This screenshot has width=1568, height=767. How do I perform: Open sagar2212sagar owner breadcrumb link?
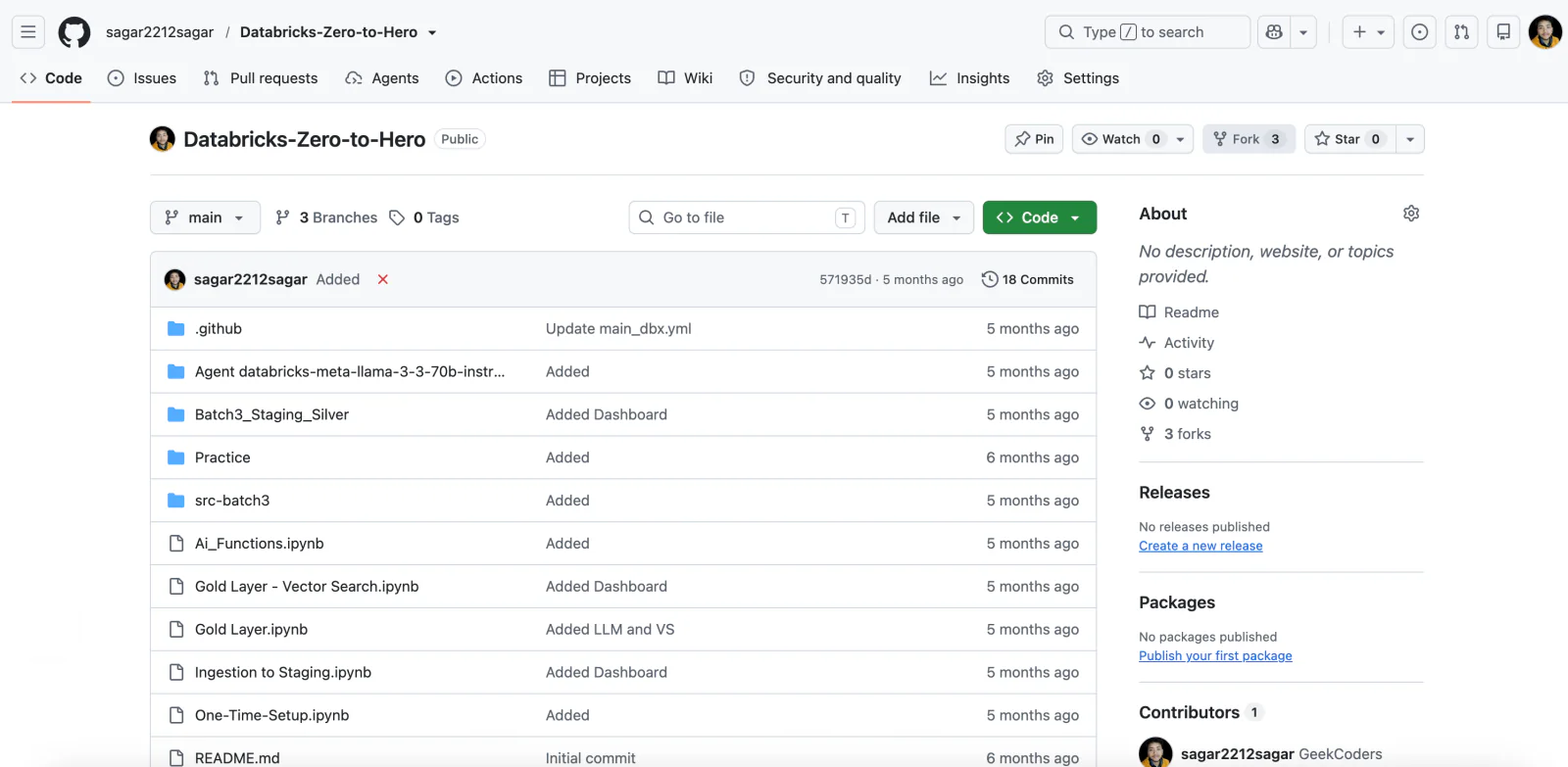[x=160, y=32]
